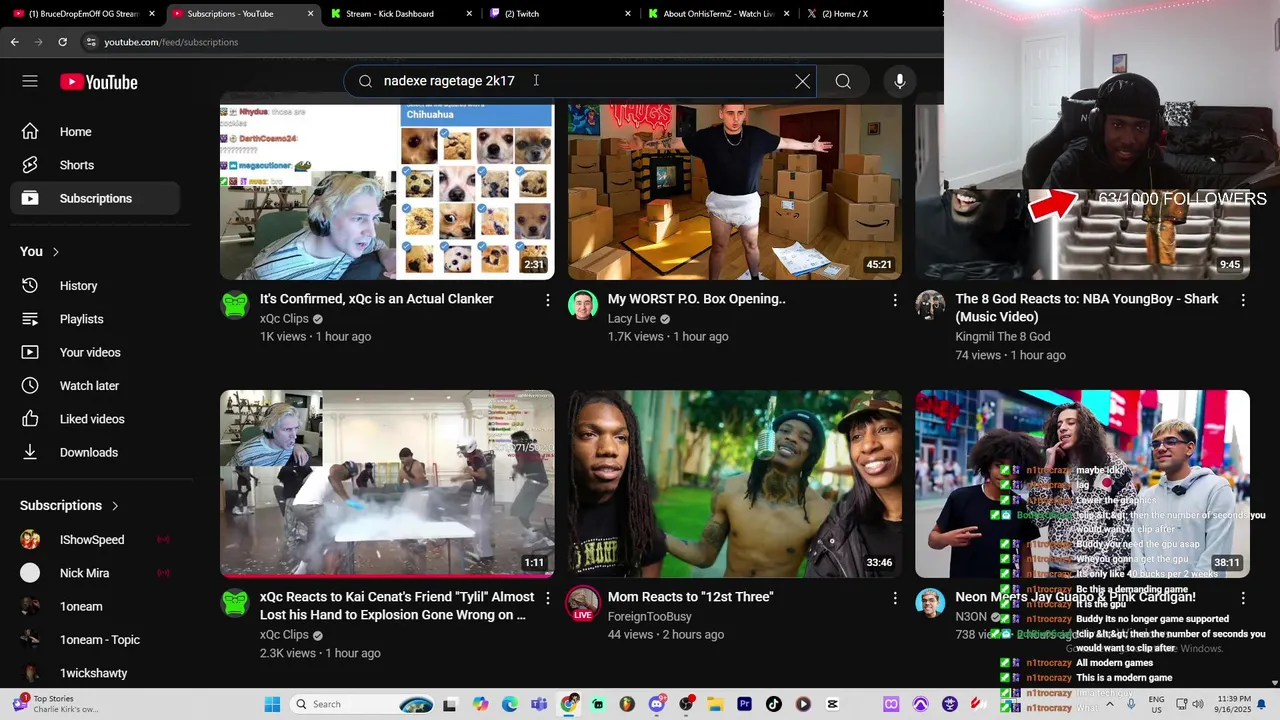Open the YouTube hamburger guide menu
The height and width of the screenshot is (720, 1280).
tap(30, 81)
